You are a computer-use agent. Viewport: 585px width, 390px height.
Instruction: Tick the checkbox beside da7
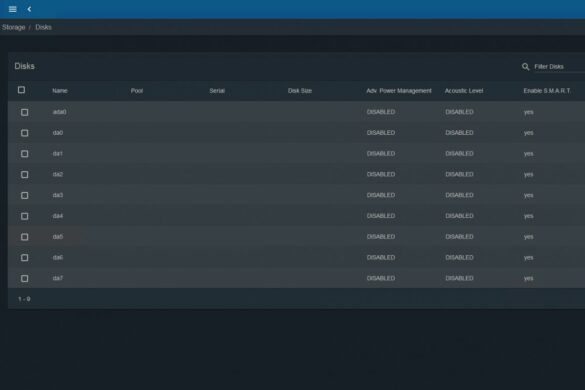tap(25, 278)
